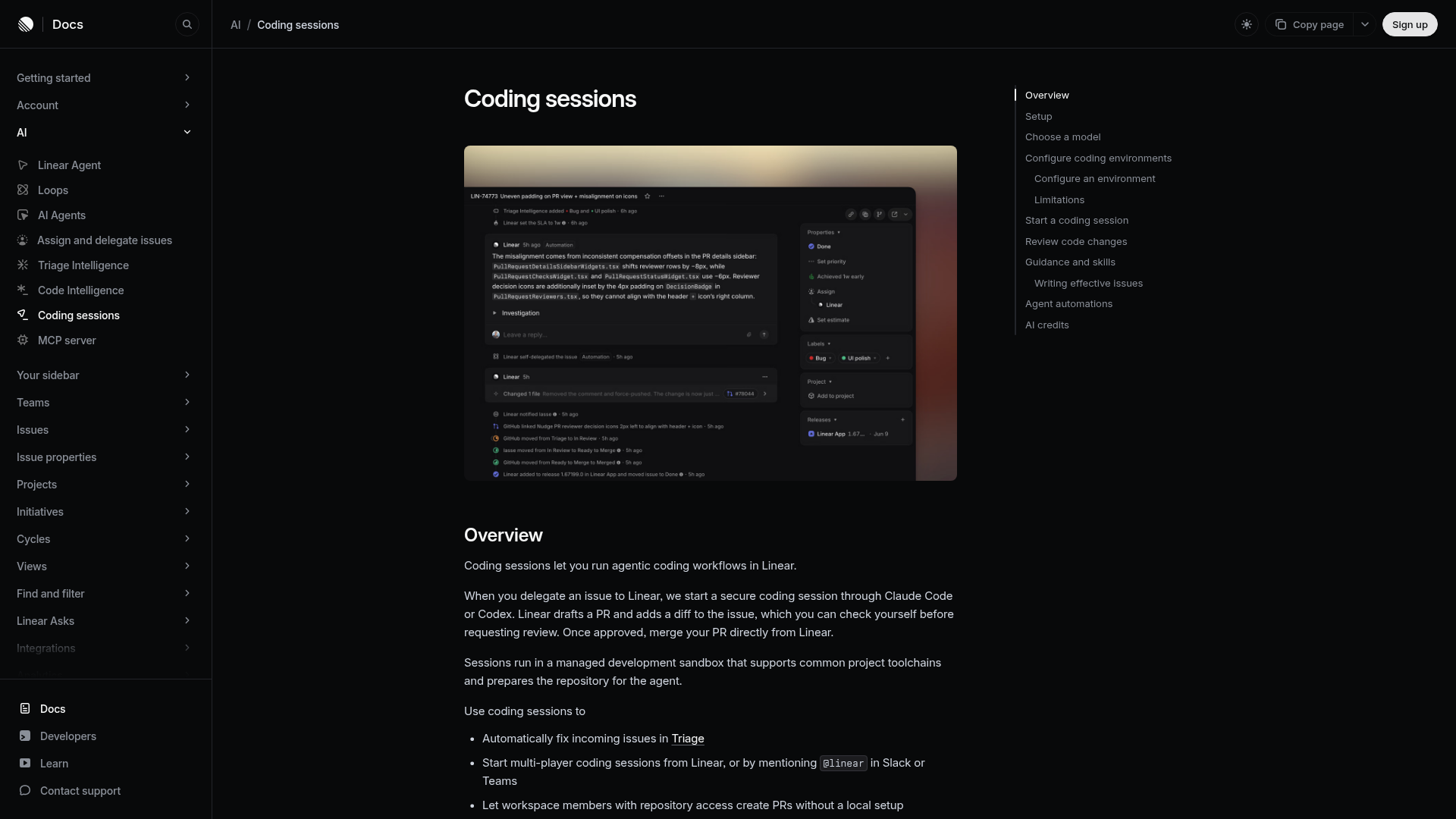
Task: Click the Contact support chat icon
Action: click(x=25, y=790)
